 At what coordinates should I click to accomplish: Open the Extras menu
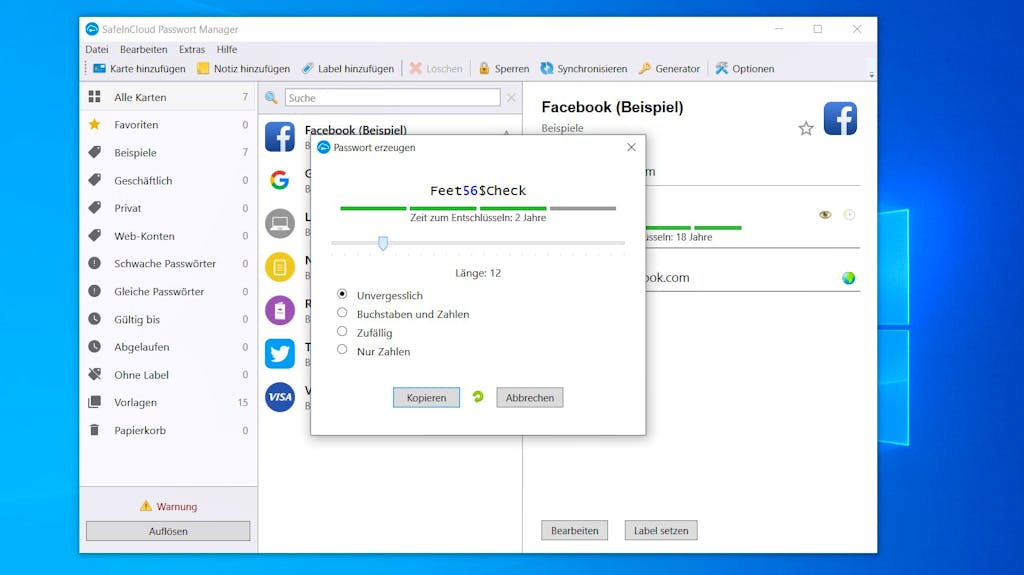192,49
